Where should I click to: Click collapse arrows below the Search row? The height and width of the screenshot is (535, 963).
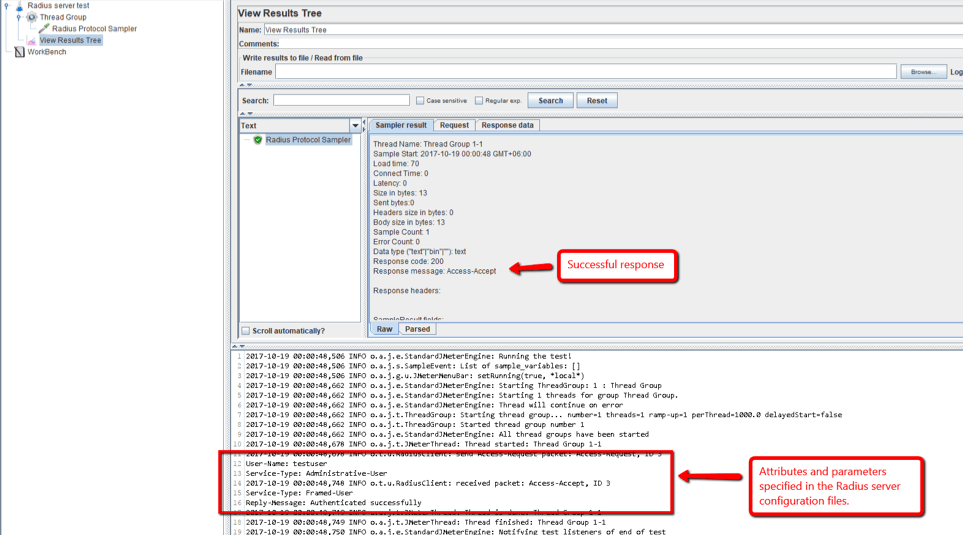(246, 114)
